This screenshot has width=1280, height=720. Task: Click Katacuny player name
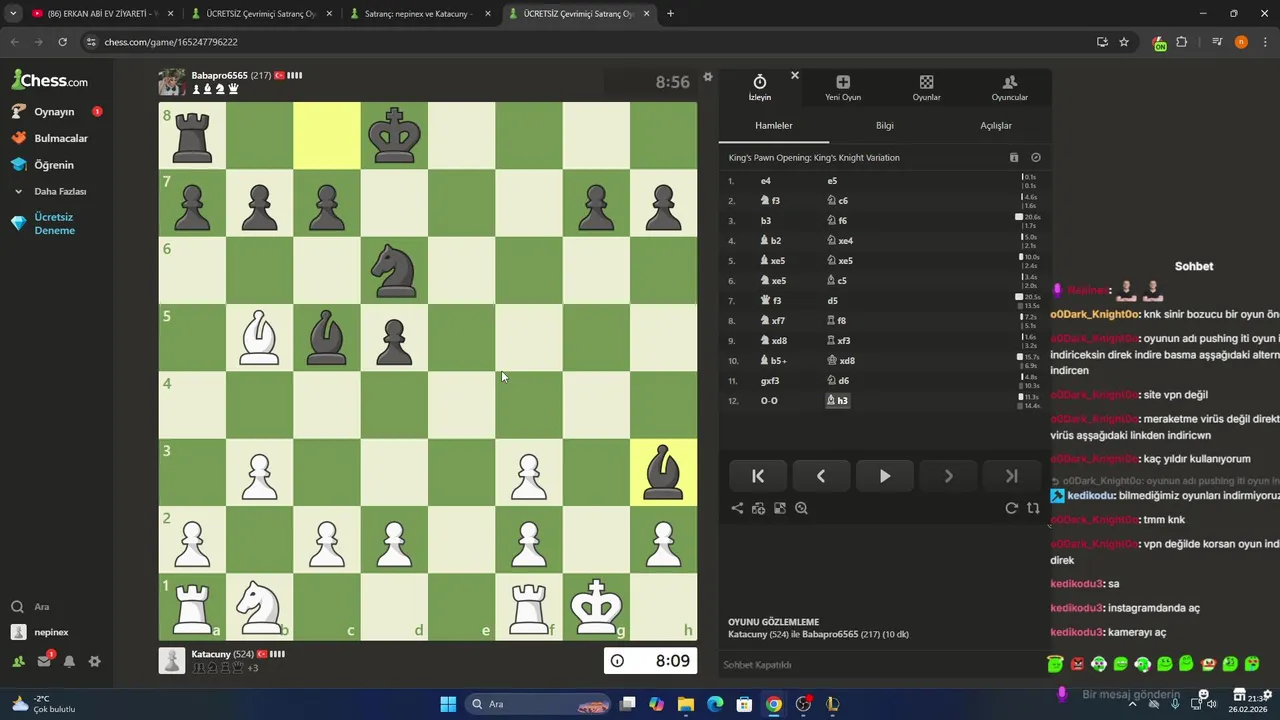point(211,654)
